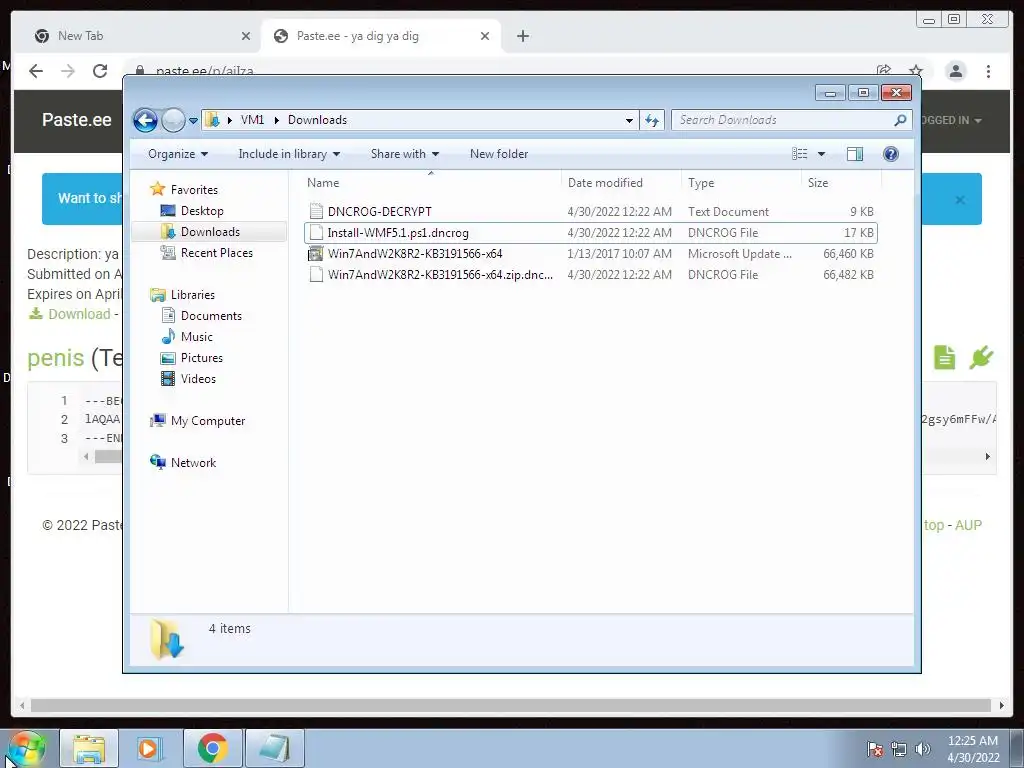Close the New Tab tab in Chrome
Viewport: 1024px width, 768px height.
click(246, 37)
